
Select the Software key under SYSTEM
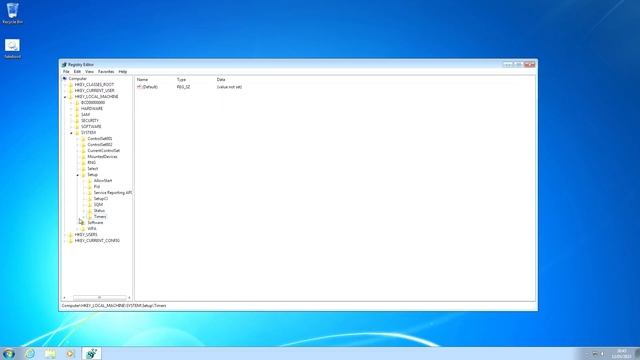pos(96,223)
